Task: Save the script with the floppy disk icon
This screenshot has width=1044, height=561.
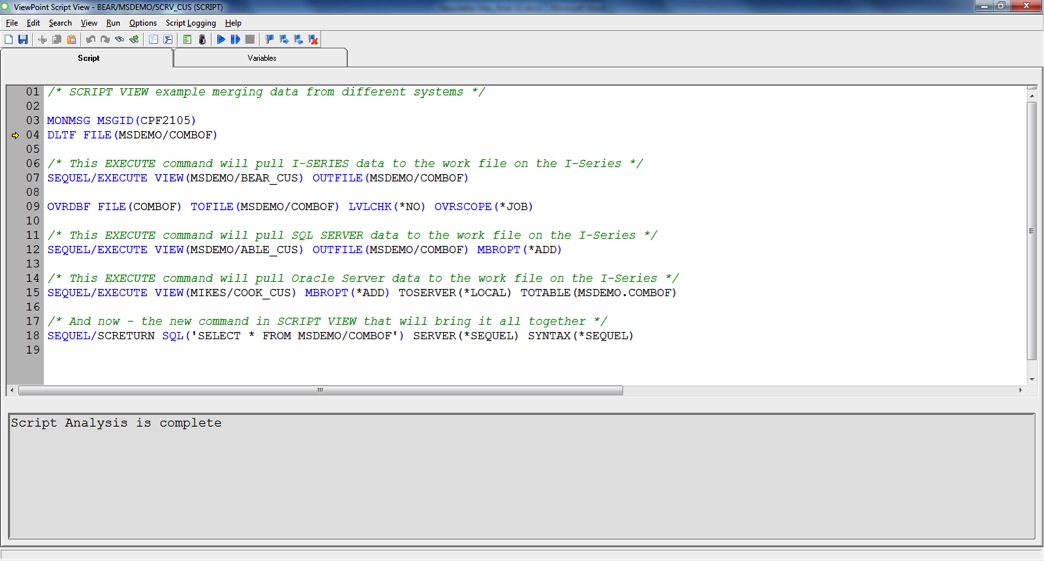Action: (x=23, y=40)
